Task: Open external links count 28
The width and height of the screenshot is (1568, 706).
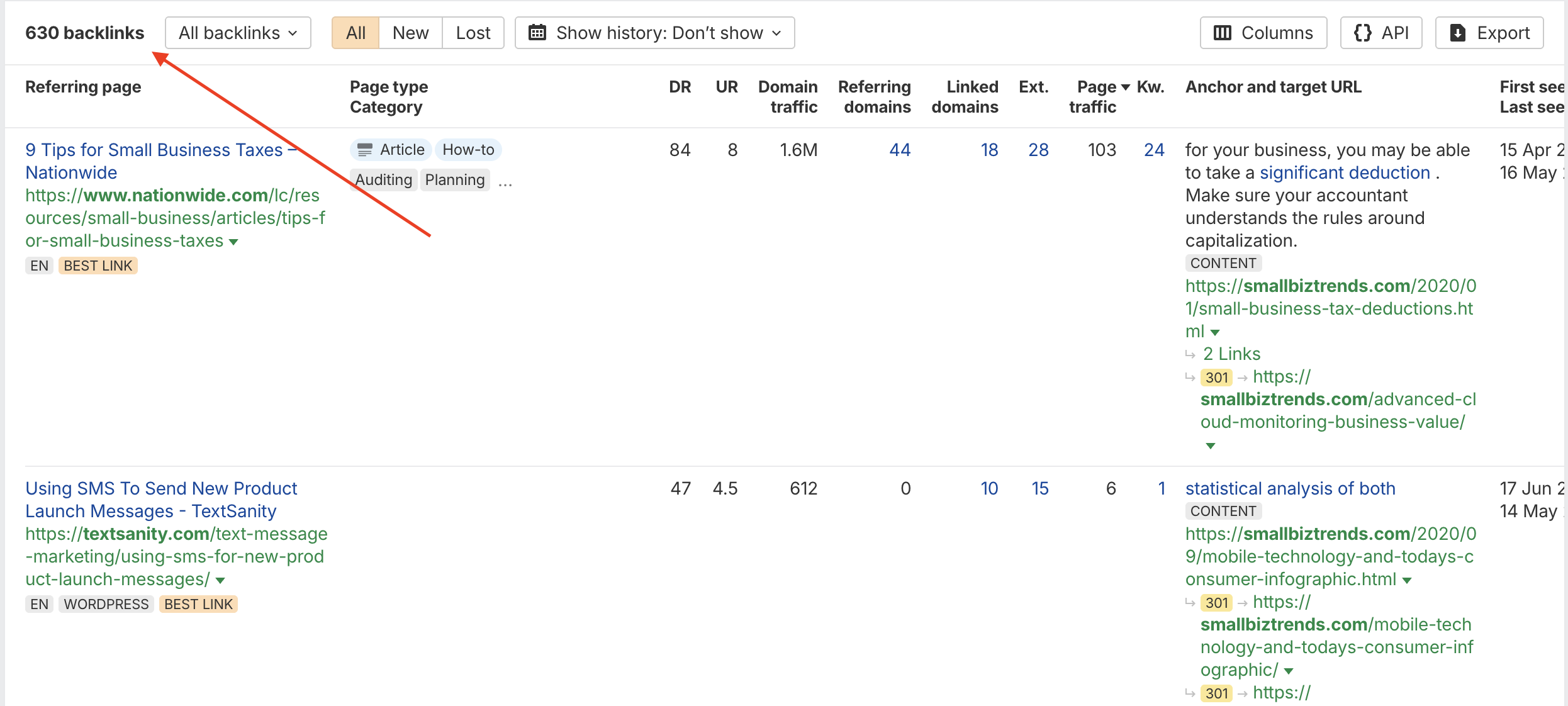Action: (x=1038, y=150)
